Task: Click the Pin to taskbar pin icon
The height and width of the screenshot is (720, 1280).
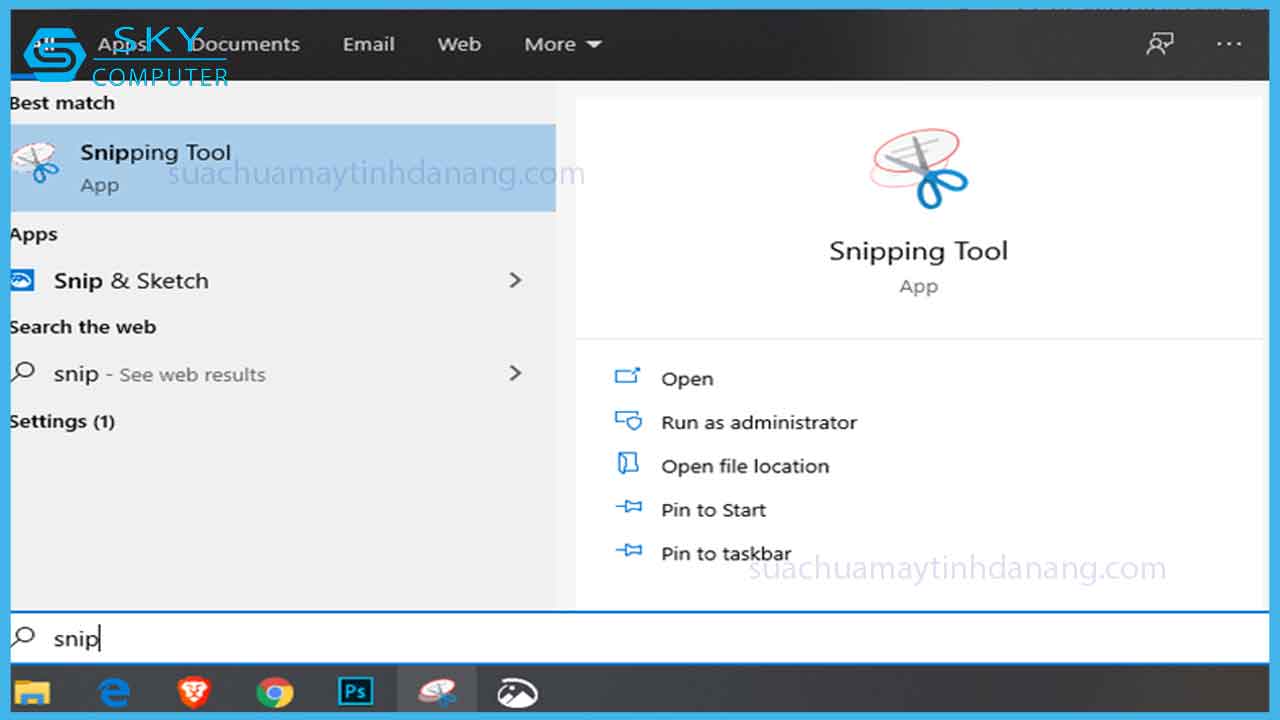Action: [x=628, y=550]
